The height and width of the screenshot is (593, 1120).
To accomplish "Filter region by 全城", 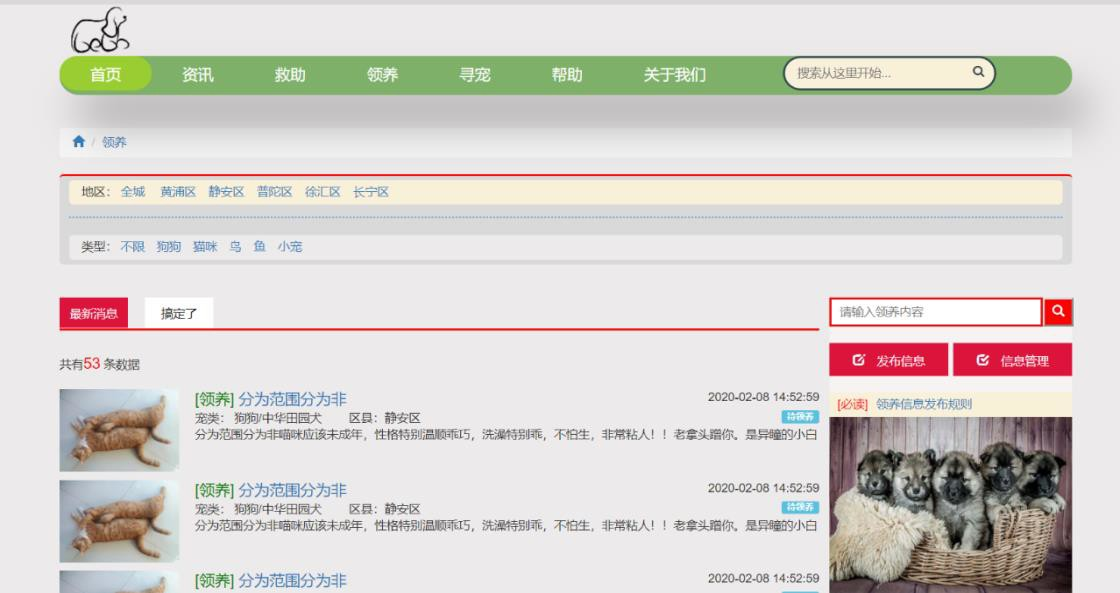I will [x=133, y=191].
